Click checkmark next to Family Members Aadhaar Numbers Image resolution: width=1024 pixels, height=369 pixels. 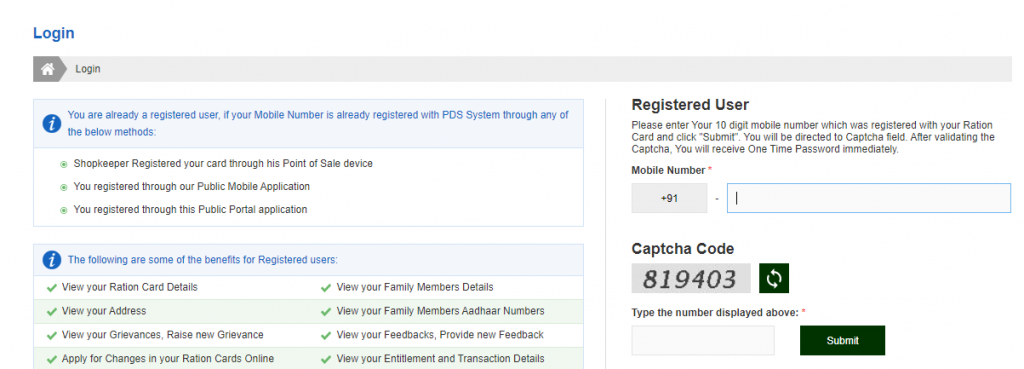coord(326,312)
